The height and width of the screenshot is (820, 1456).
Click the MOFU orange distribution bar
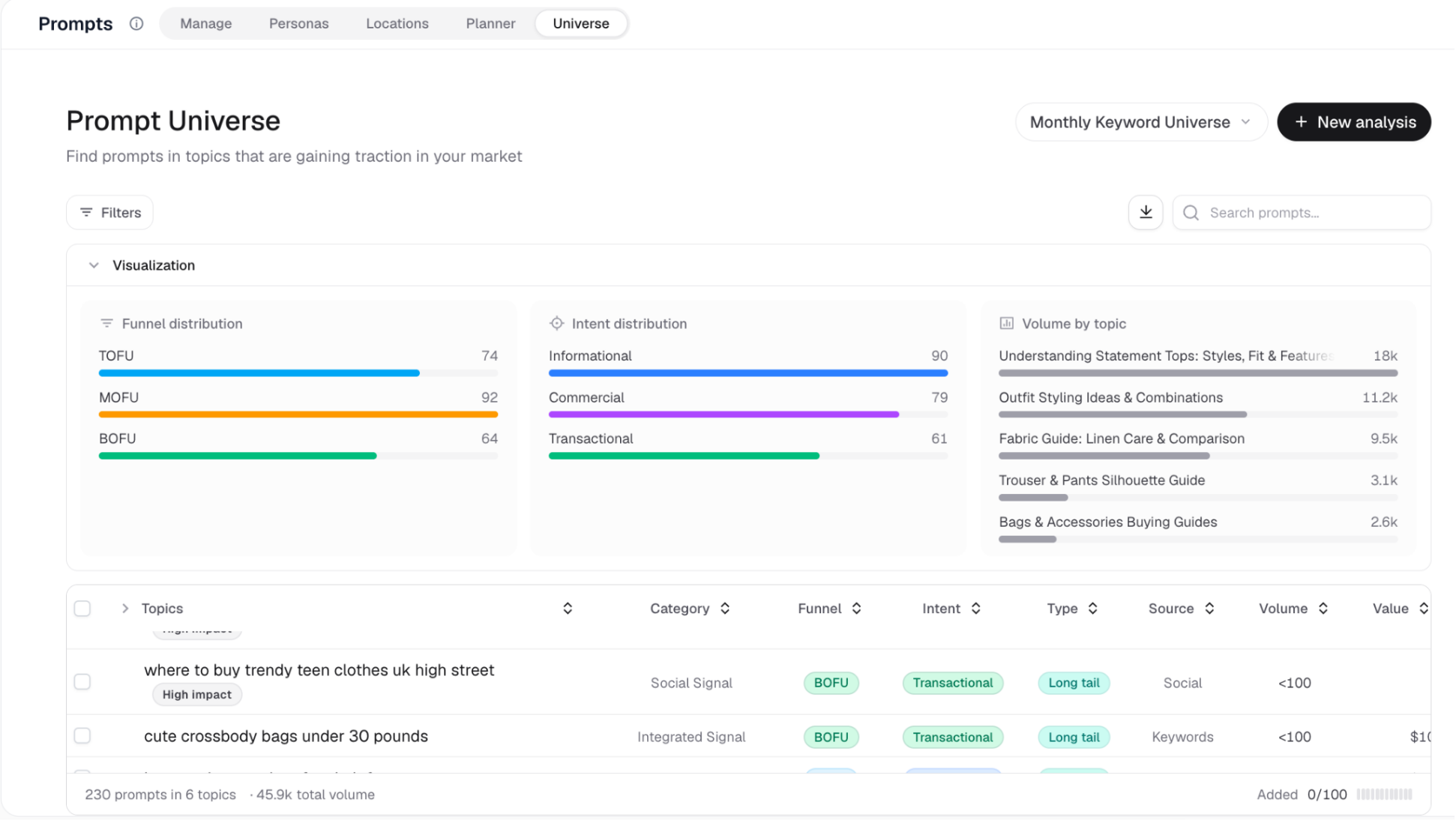(298, 414)
